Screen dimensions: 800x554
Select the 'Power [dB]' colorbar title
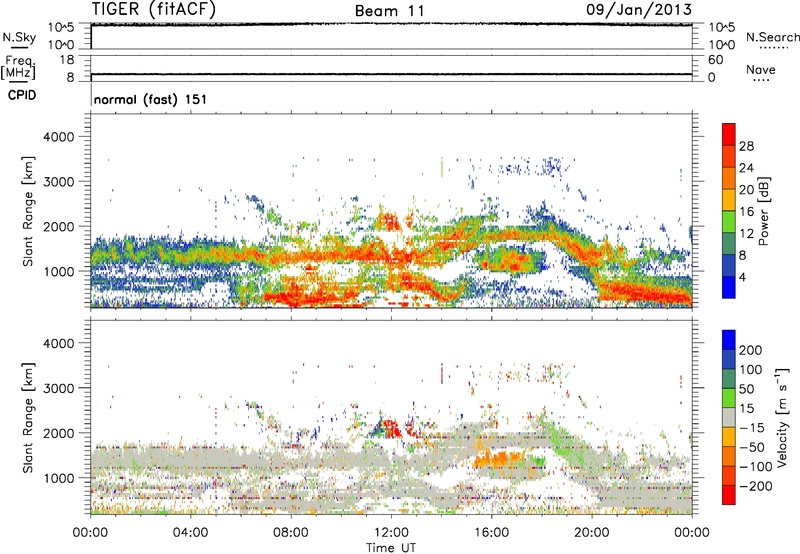tap(764, 211)
